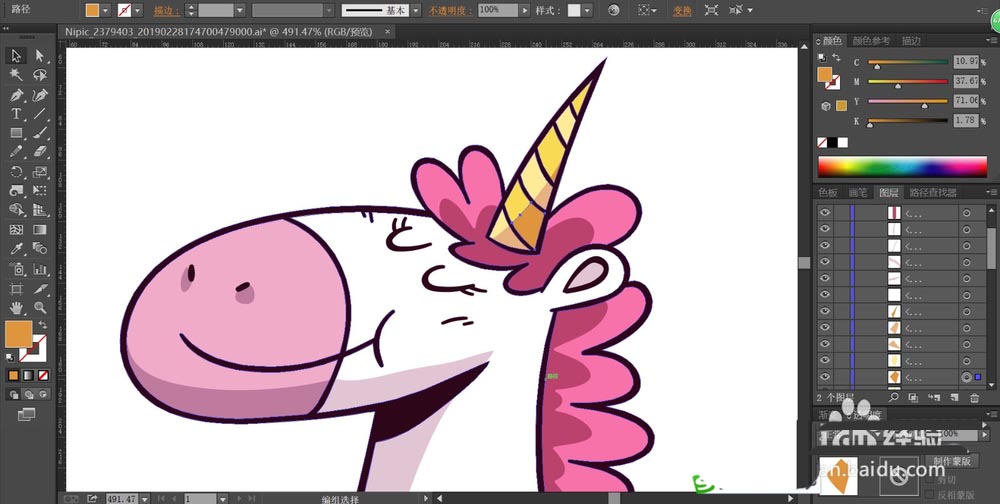Open the 基本 brush definition dropdown
This screenshot has height=504, width=1000.
tap(415, 10)
